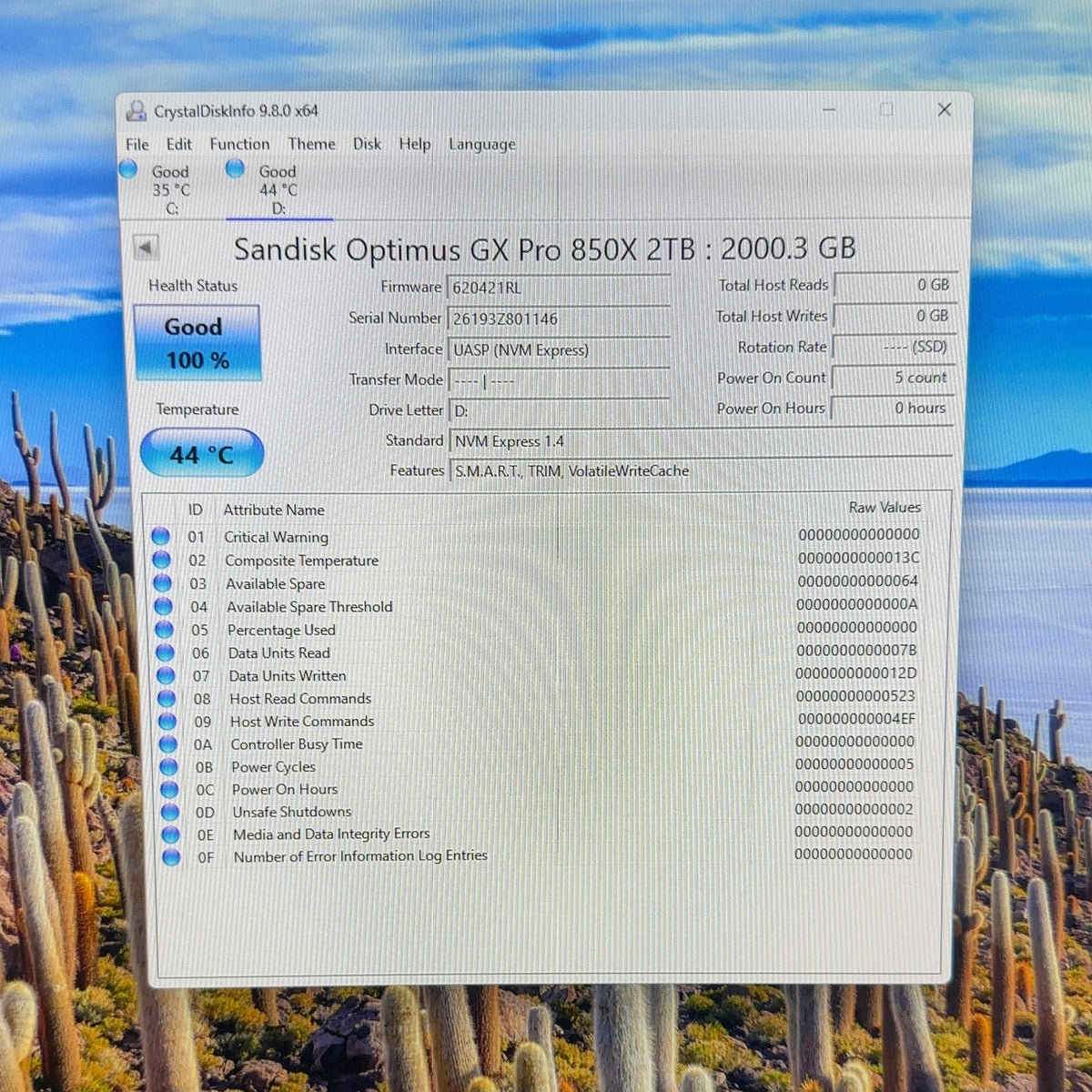This screenshot has width=1092, height=1092.
Task: Click the Attribute Name column header
Action: point(274,510)
